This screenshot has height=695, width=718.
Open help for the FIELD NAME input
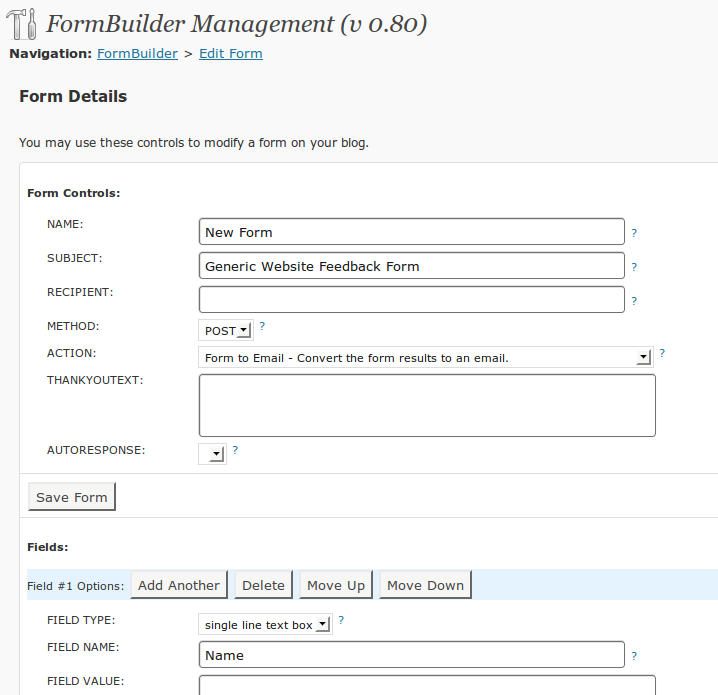pos(634,656)
